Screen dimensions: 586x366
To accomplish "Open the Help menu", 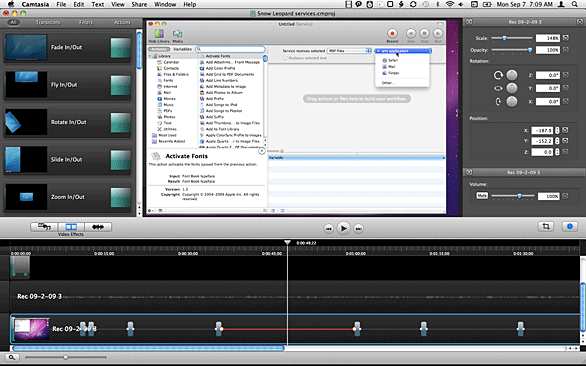I will [189, 4].
